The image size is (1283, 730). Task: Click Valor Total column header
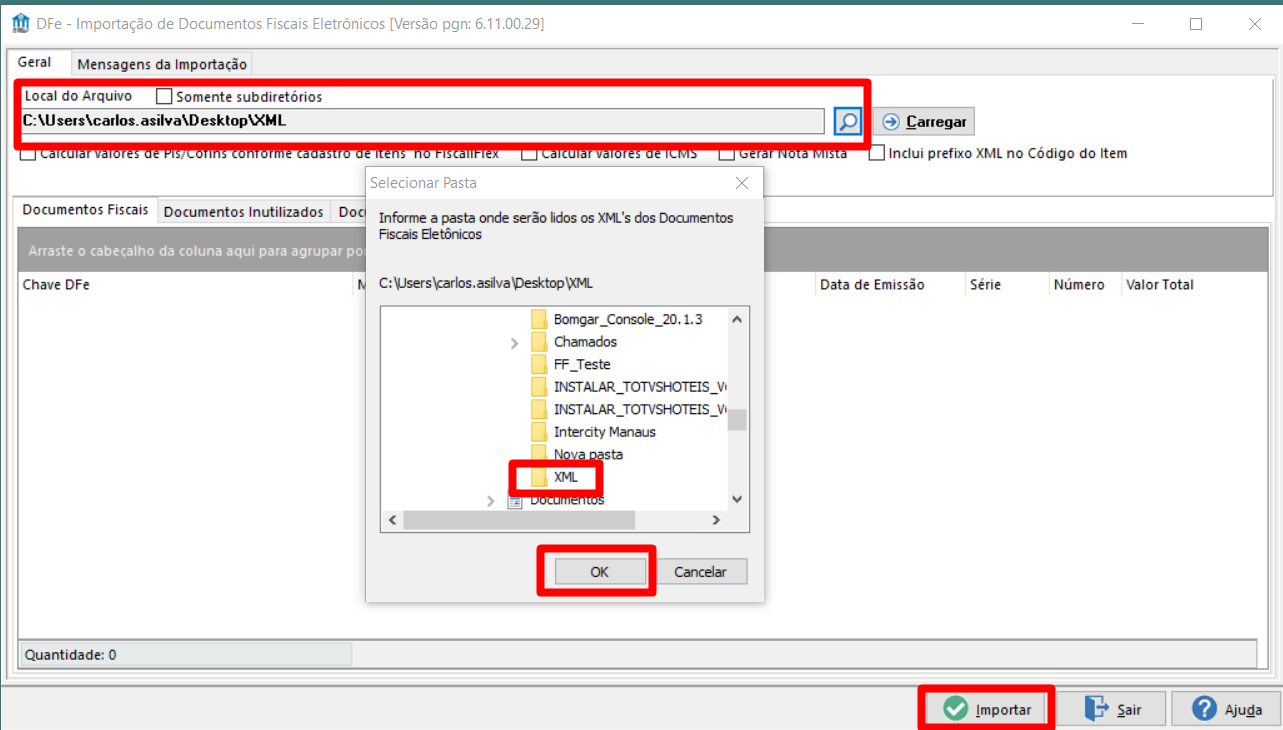(1160, 285)
